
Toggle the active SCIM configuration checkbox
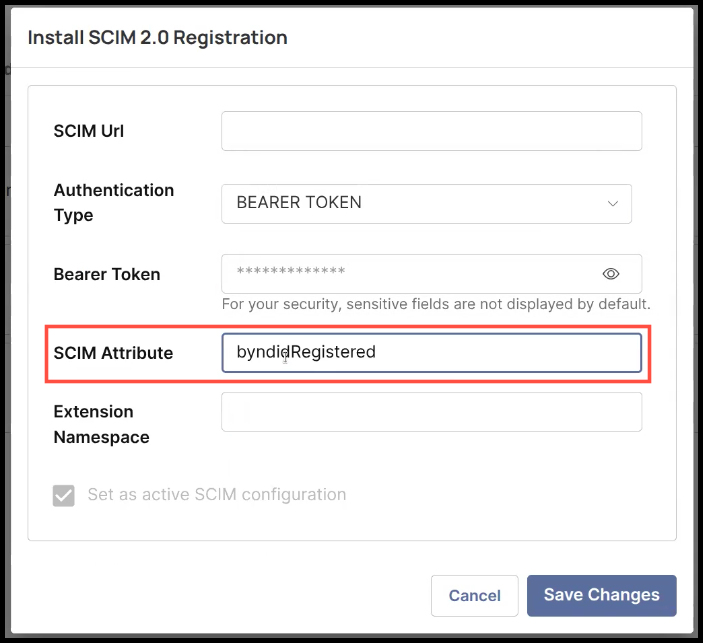coord(64,495)
